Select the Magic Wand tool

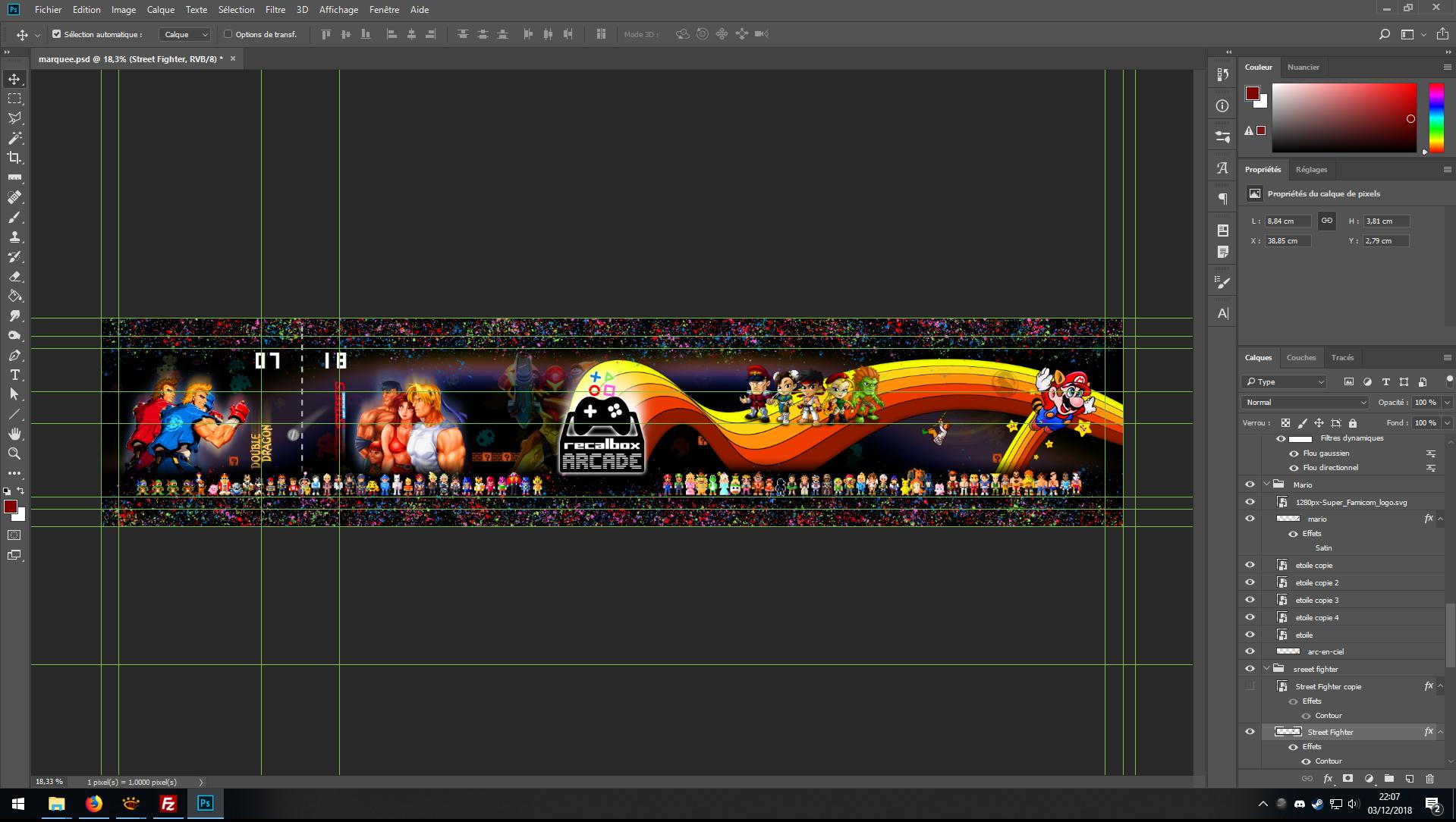14,138
